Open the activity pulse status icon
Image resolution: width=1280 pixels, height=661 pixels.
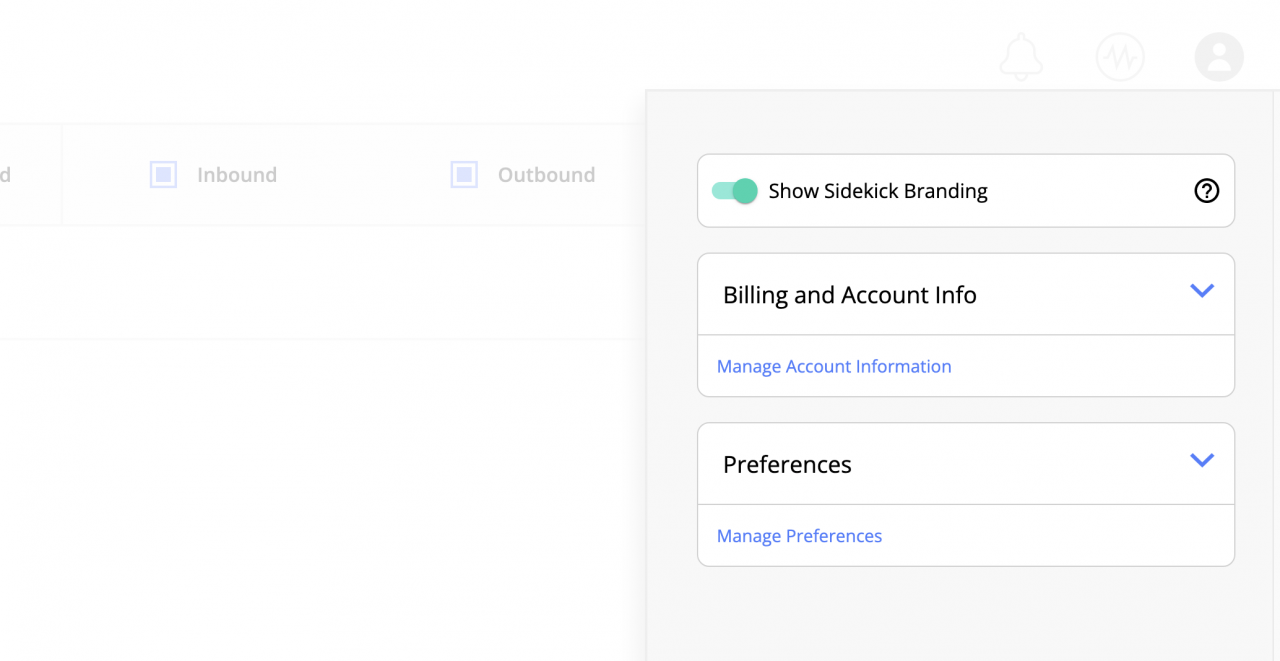pyautogui.click(x=1120, y=57)
